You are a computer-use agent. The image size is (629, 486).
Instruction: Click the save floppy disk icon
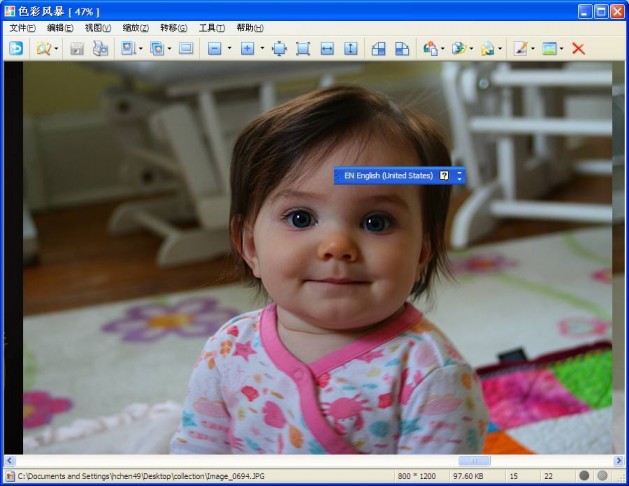coord(77,48)
